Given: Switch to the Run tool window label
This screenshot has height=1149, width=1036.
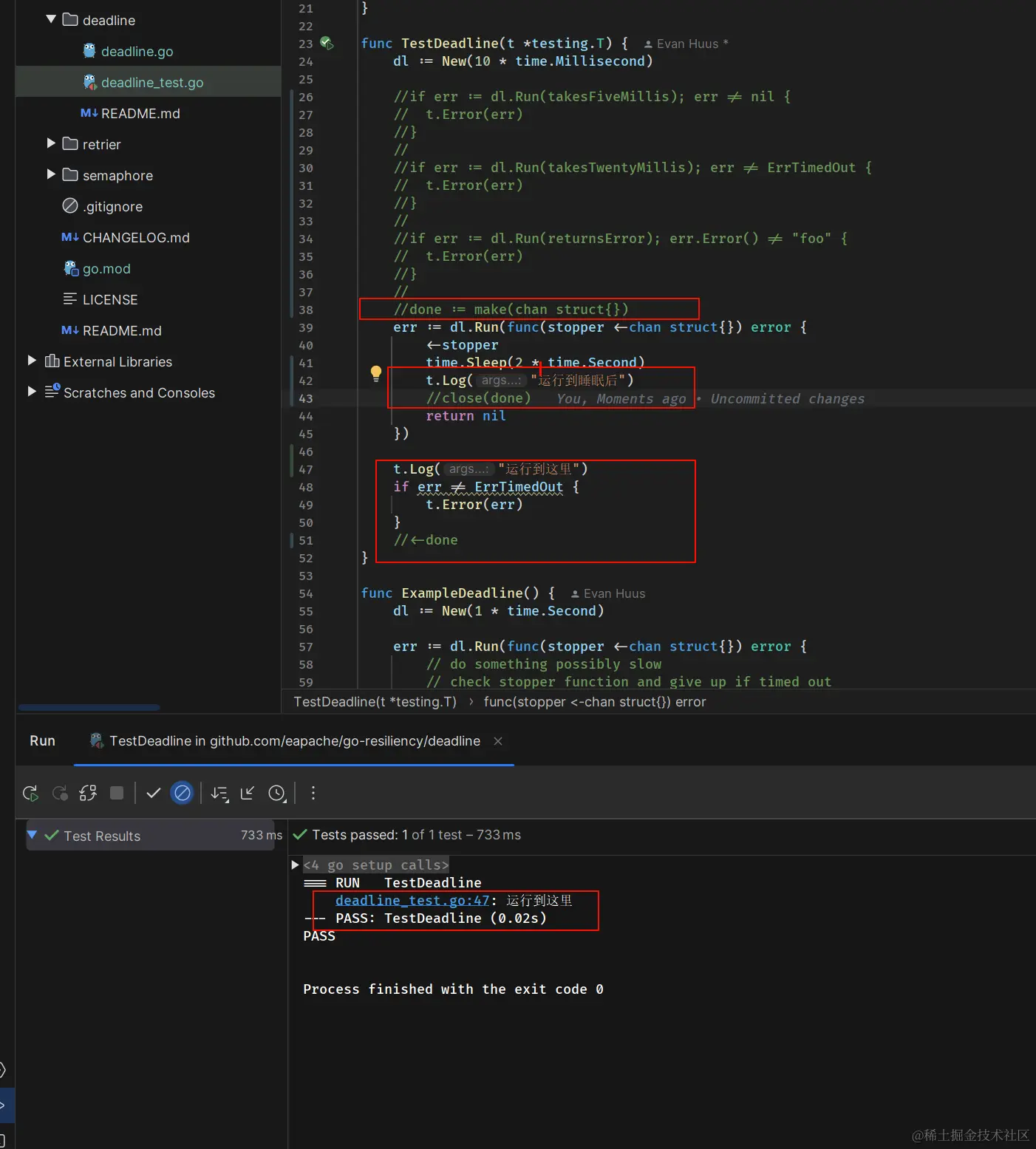Looking at the screenshot, I should point(42,741).
